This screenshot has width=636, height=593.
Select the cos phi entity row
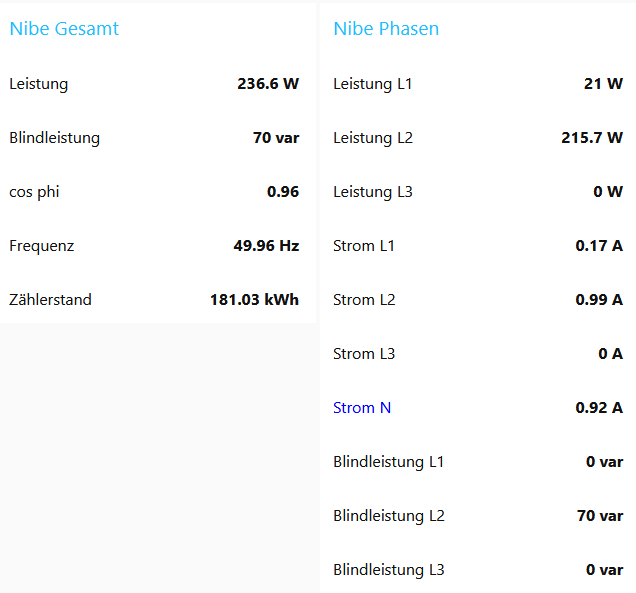pos(35,192)
